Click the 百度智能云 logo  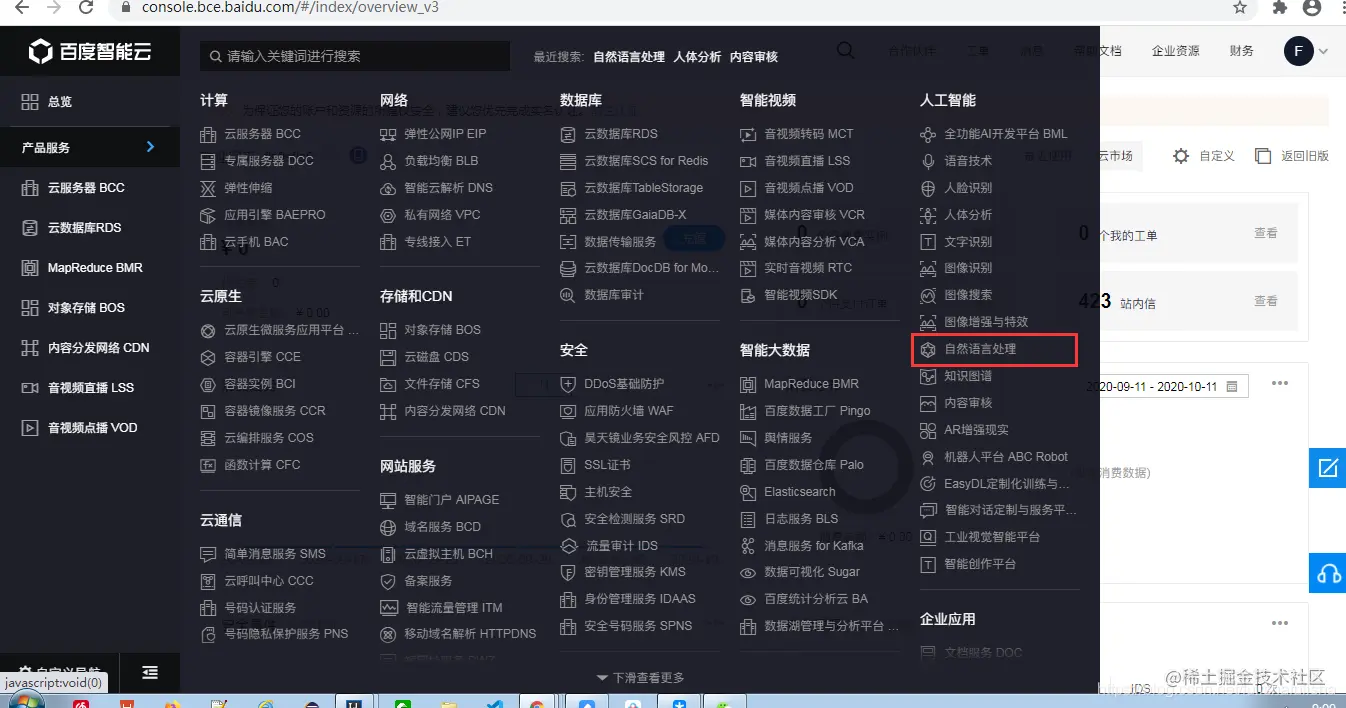pos(90,52)
